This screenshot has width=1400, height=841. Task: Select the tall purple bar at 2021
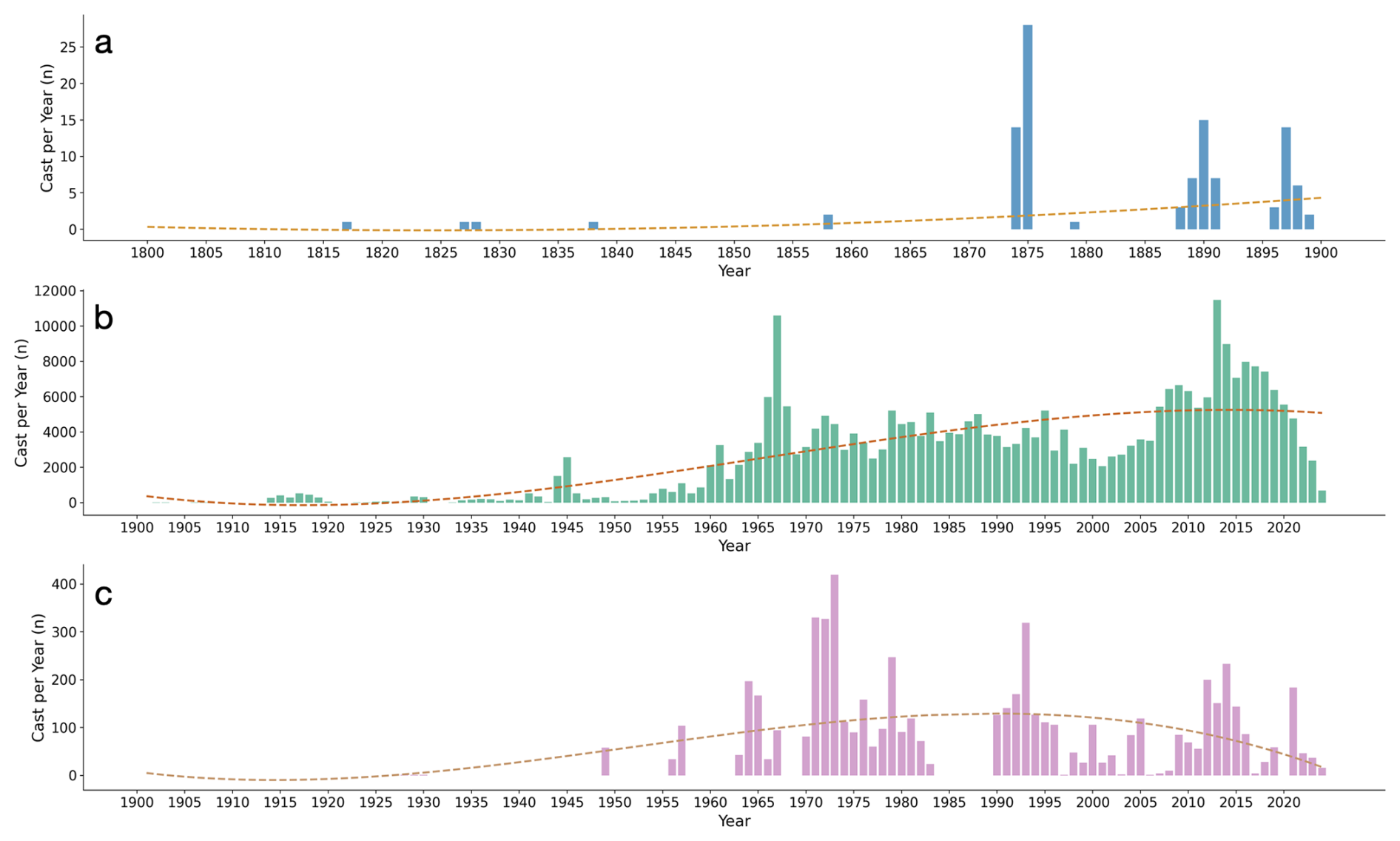[x=1293, y=731]
